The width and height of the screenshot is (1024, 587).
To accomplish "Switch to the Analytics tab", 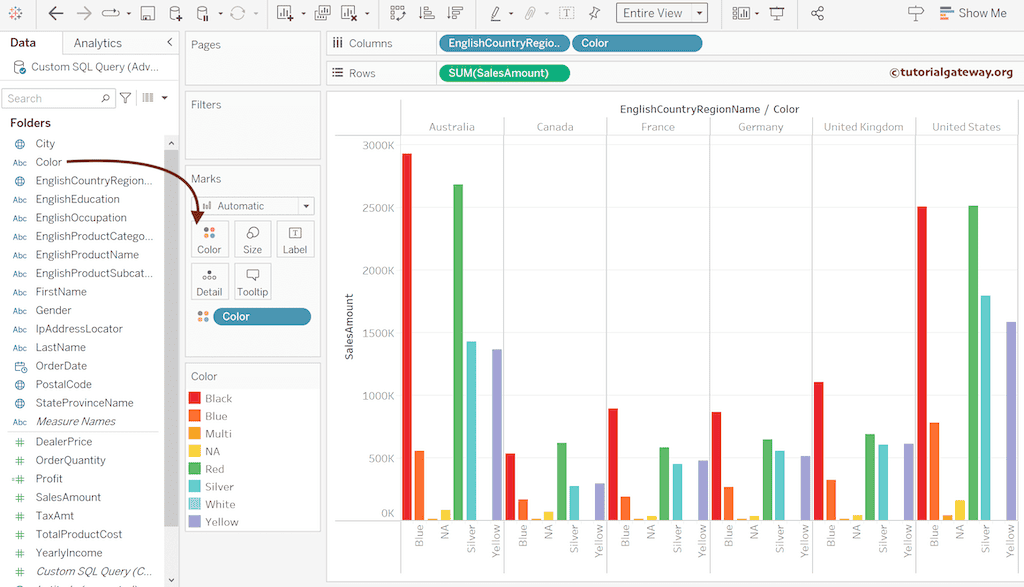I will click(99, 42).
